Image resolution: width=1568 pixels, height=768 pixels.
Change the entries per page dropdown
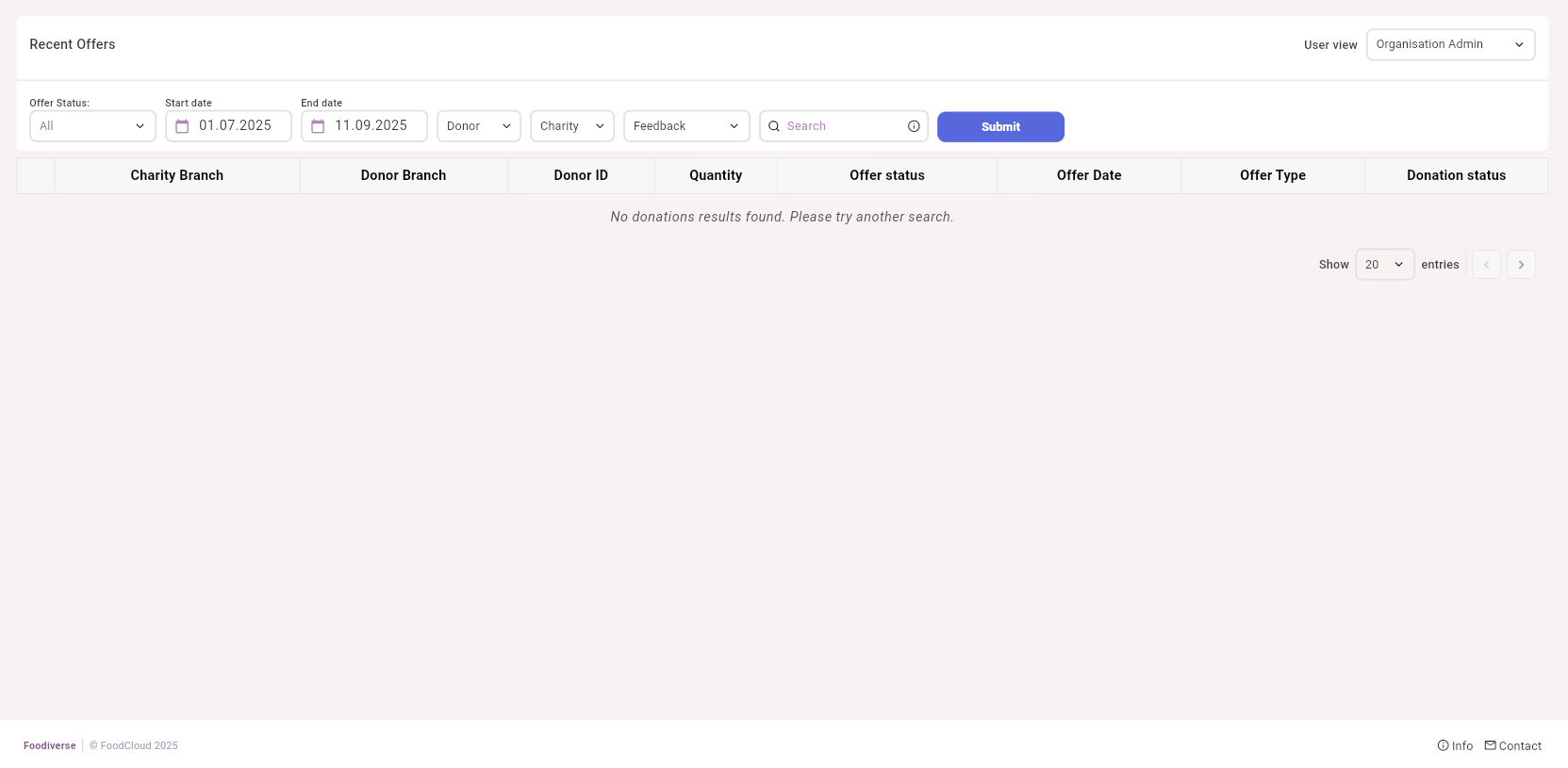1383,265
